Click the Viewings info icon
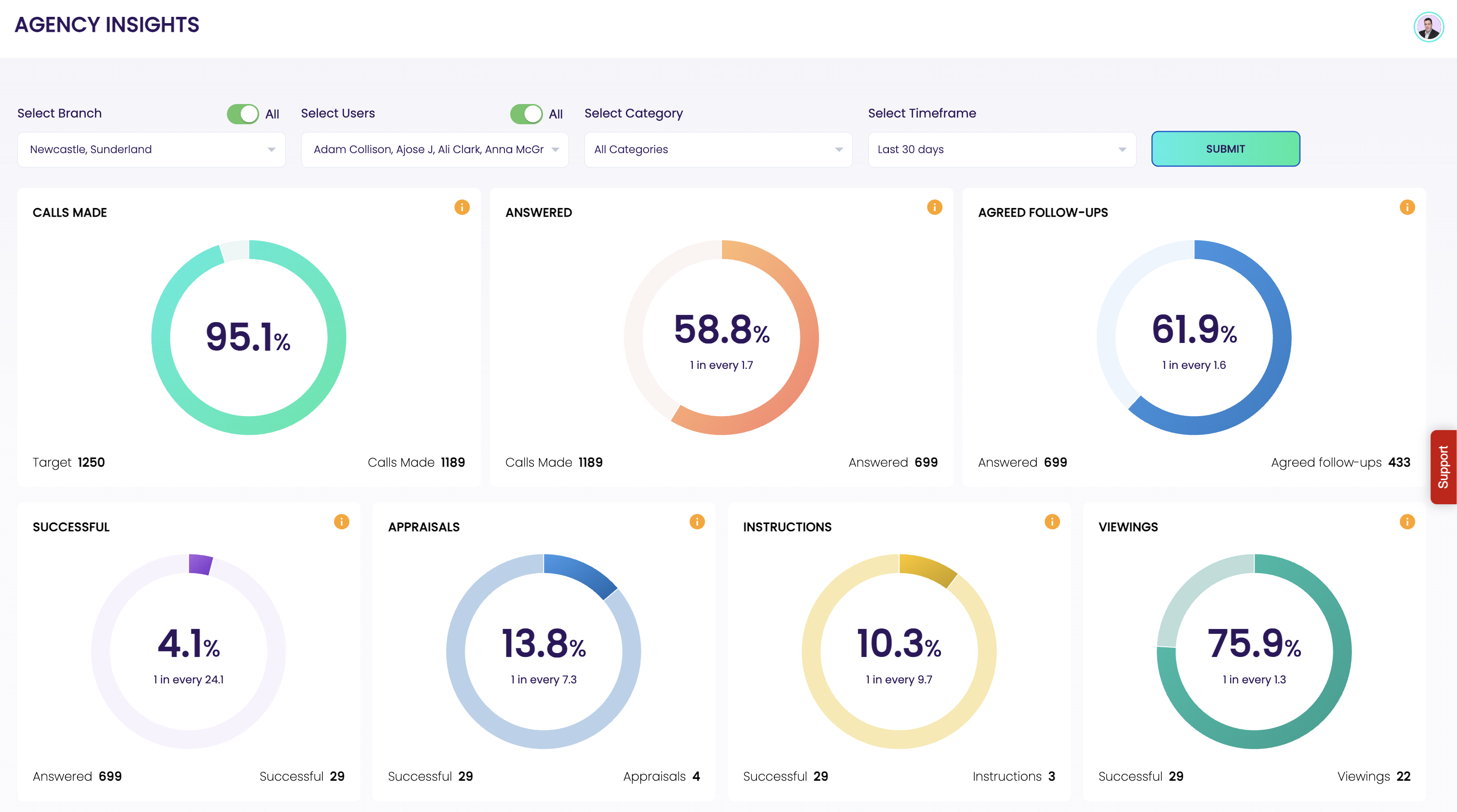Viewport: 1457px width, 812px height. (1407, 522)
